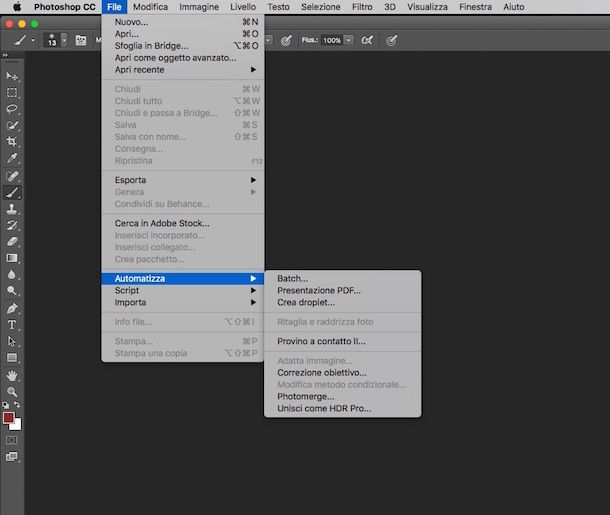Image resolution: width=610 pixels, height=515 pixels.
Task: Open the Flusso percentage dropdown arrow
Action: [349, 40]
